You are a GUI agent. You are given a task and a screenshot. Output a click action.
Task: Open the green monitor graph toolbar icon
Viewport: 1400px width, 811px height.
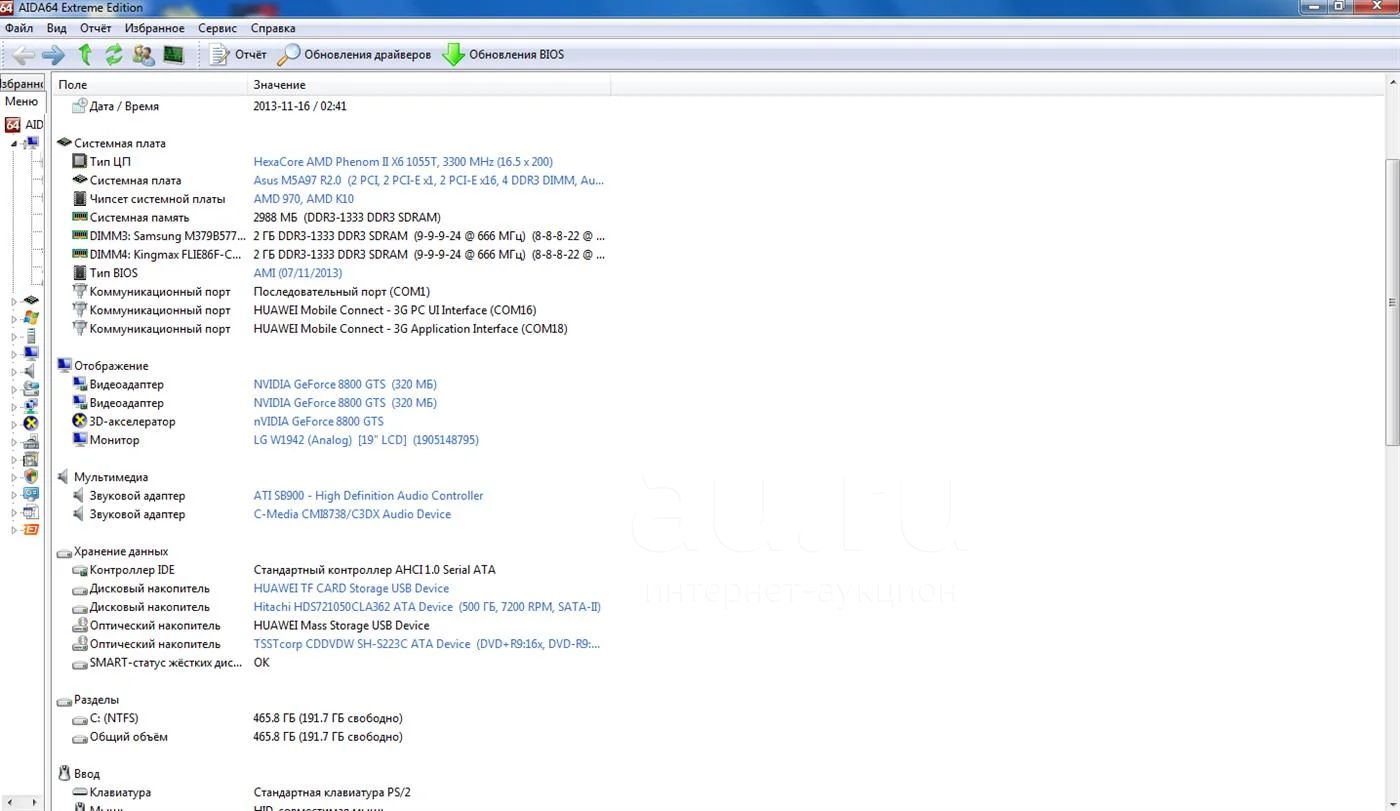pos(173,54)
